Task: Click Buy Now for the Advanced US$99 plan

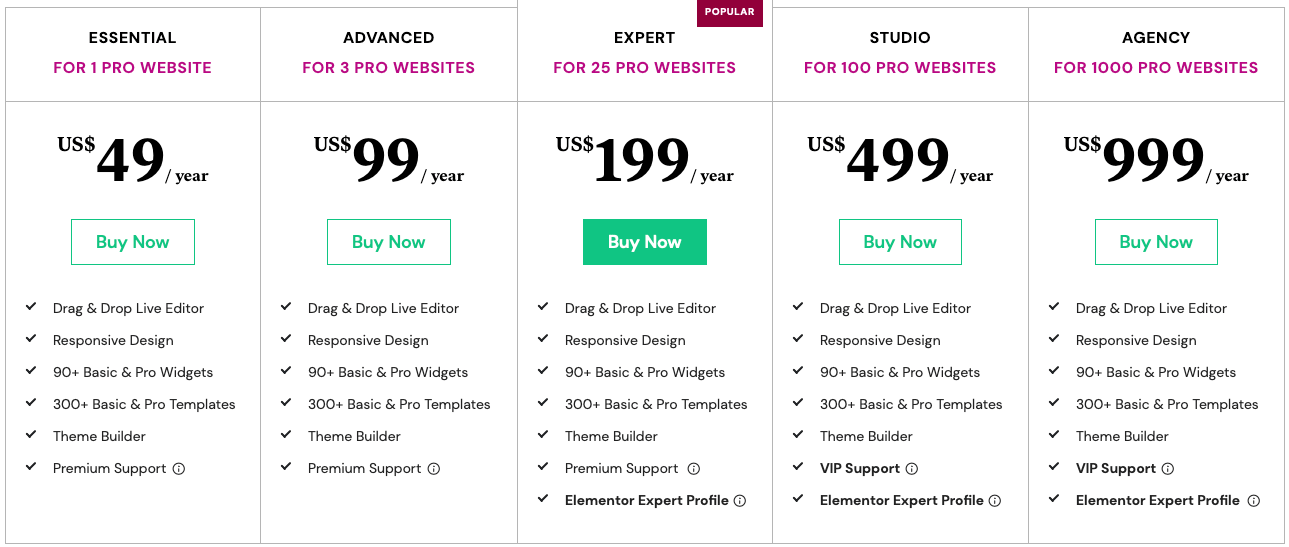Action: 389,242
